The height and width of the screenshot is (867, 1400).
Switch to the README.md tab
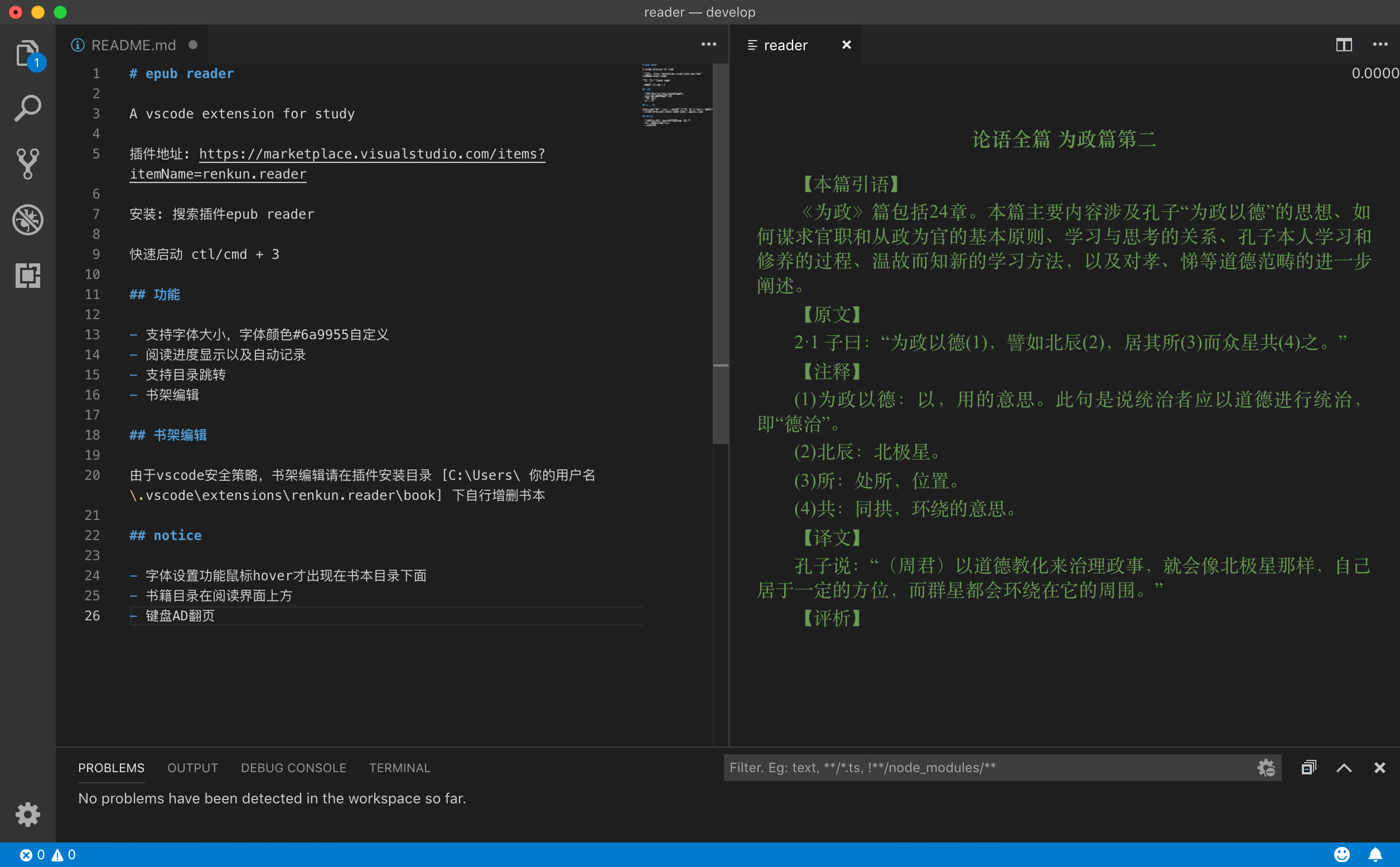point(132,45)
